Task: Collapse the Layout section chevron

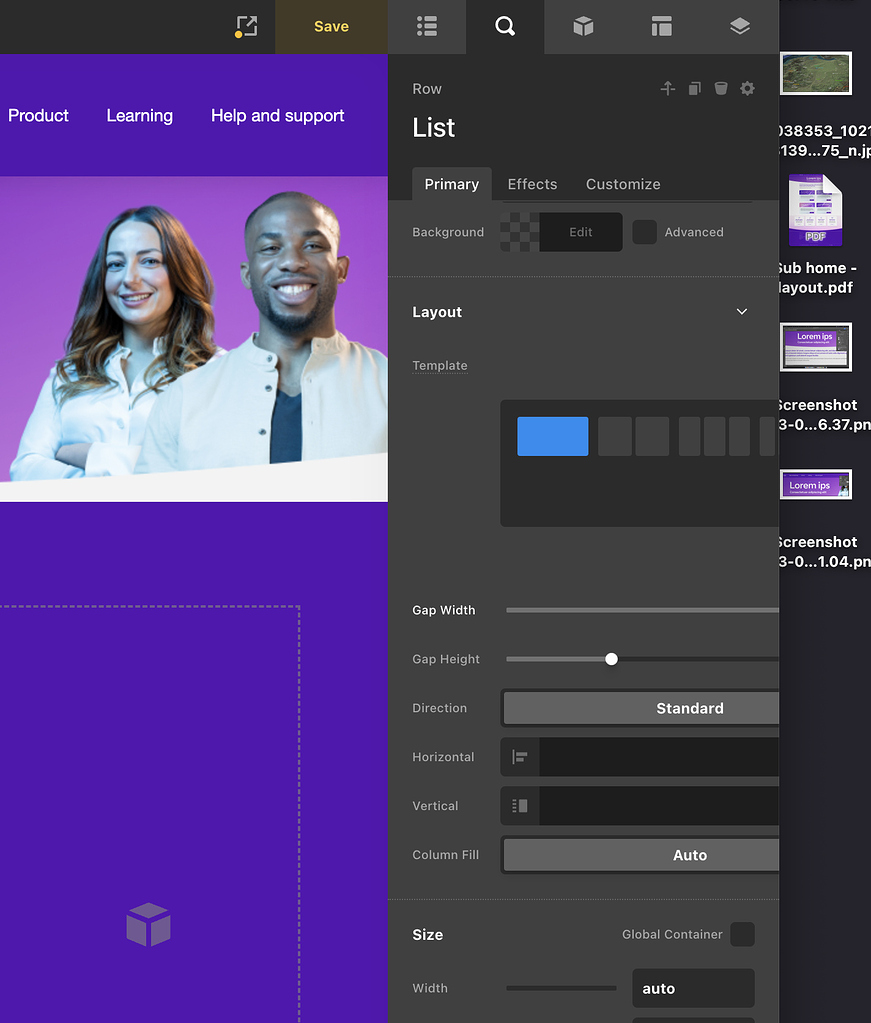Action: [x=741, y=311]
